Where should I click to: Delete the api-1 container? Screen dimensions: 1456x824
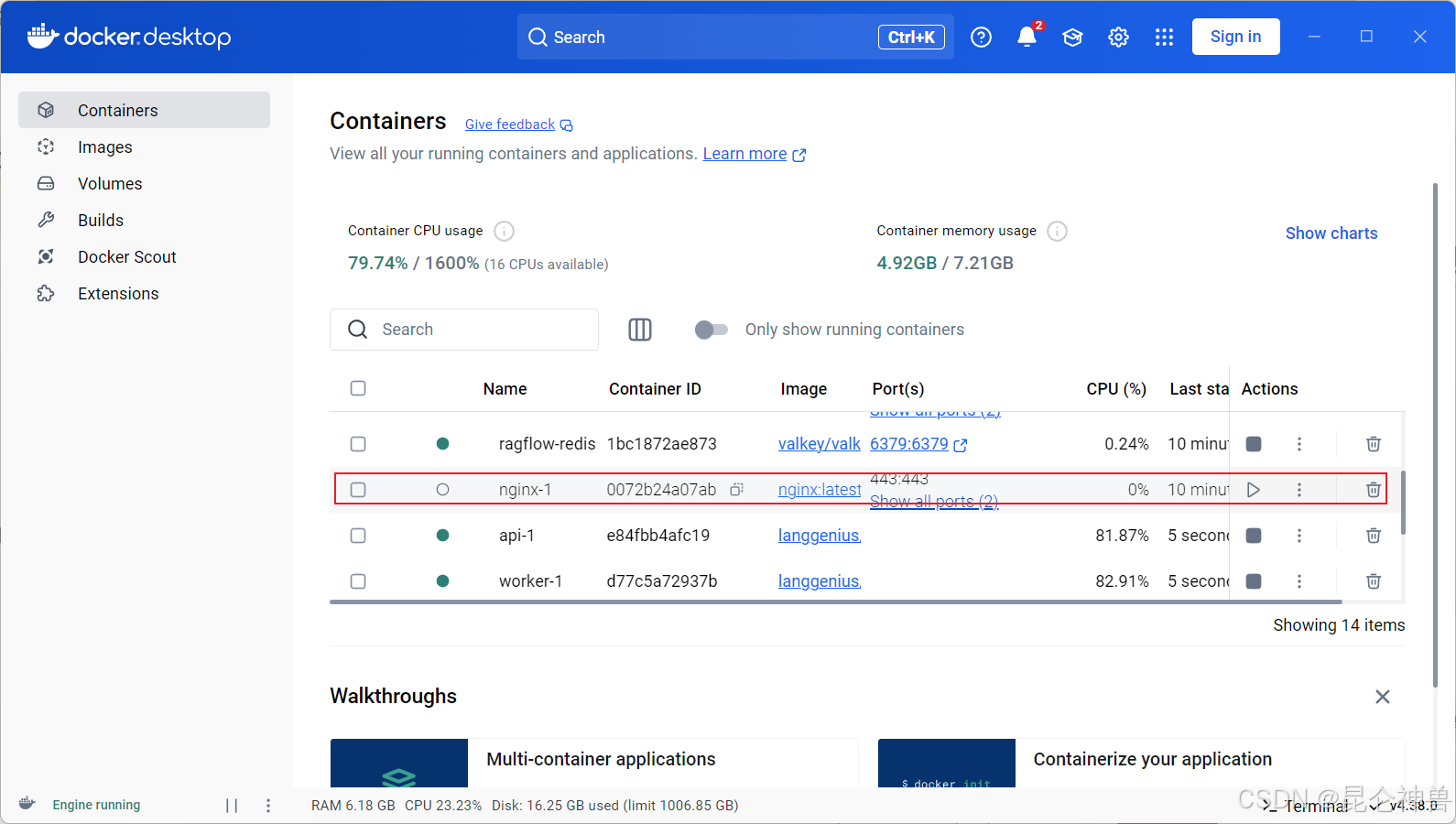[1374, 536]
